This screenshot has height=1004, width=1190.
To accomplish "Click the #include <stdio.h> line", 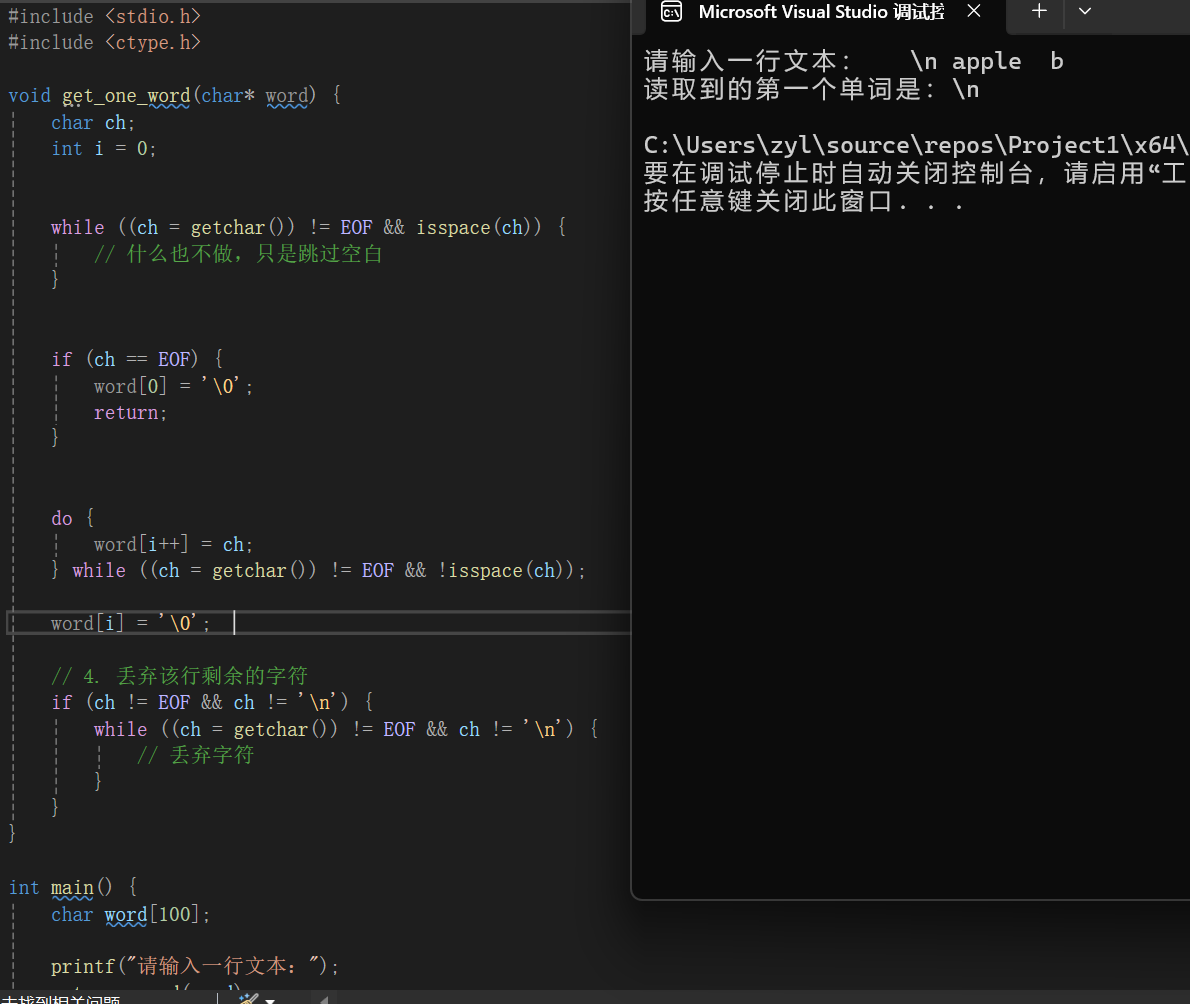I will click(105, 16).
